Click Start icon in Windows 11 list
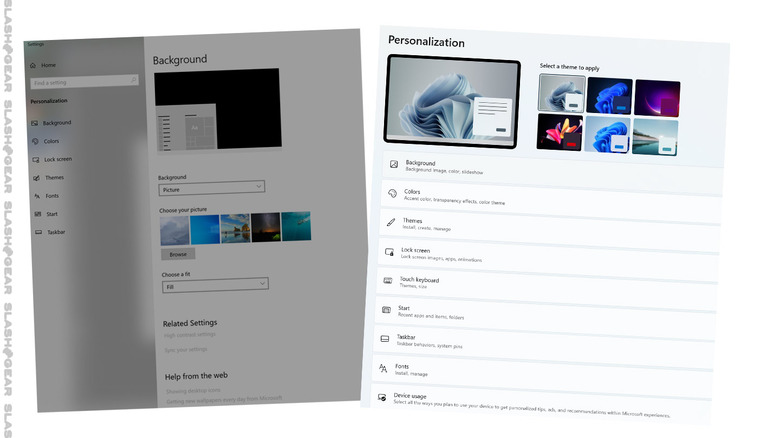780x438 pixels. point(387,310)
